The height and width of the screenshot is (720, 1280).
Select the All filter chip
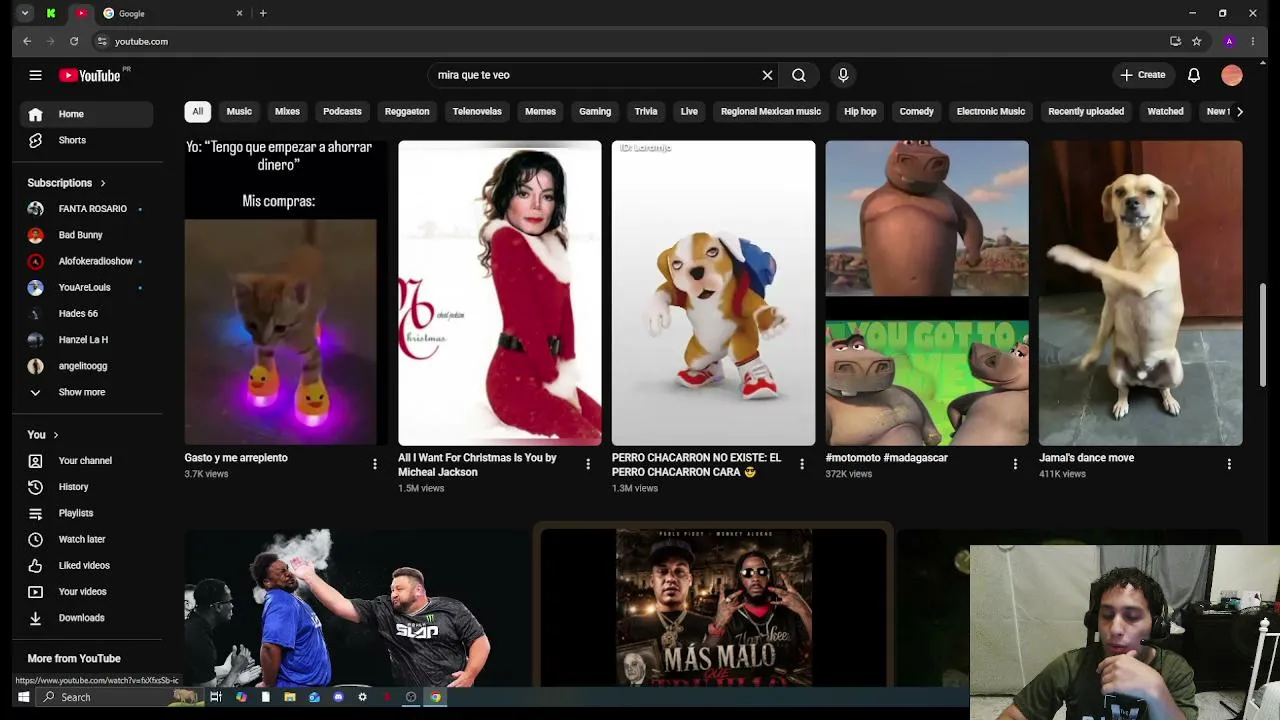198,111
